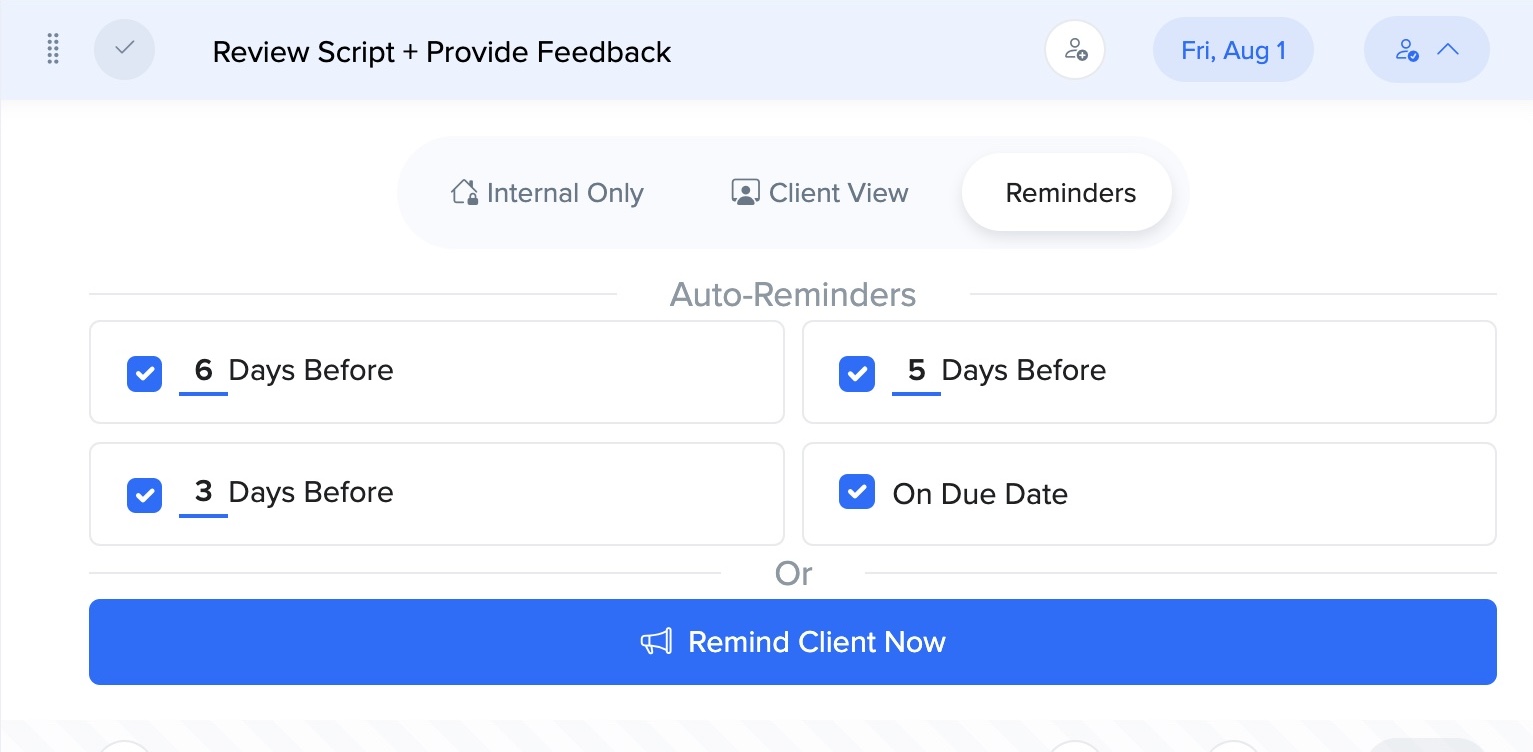The width and height of the screenshot is (1533, 752).
Task: Click the megaphone icon
Action: tap(656, 642)
